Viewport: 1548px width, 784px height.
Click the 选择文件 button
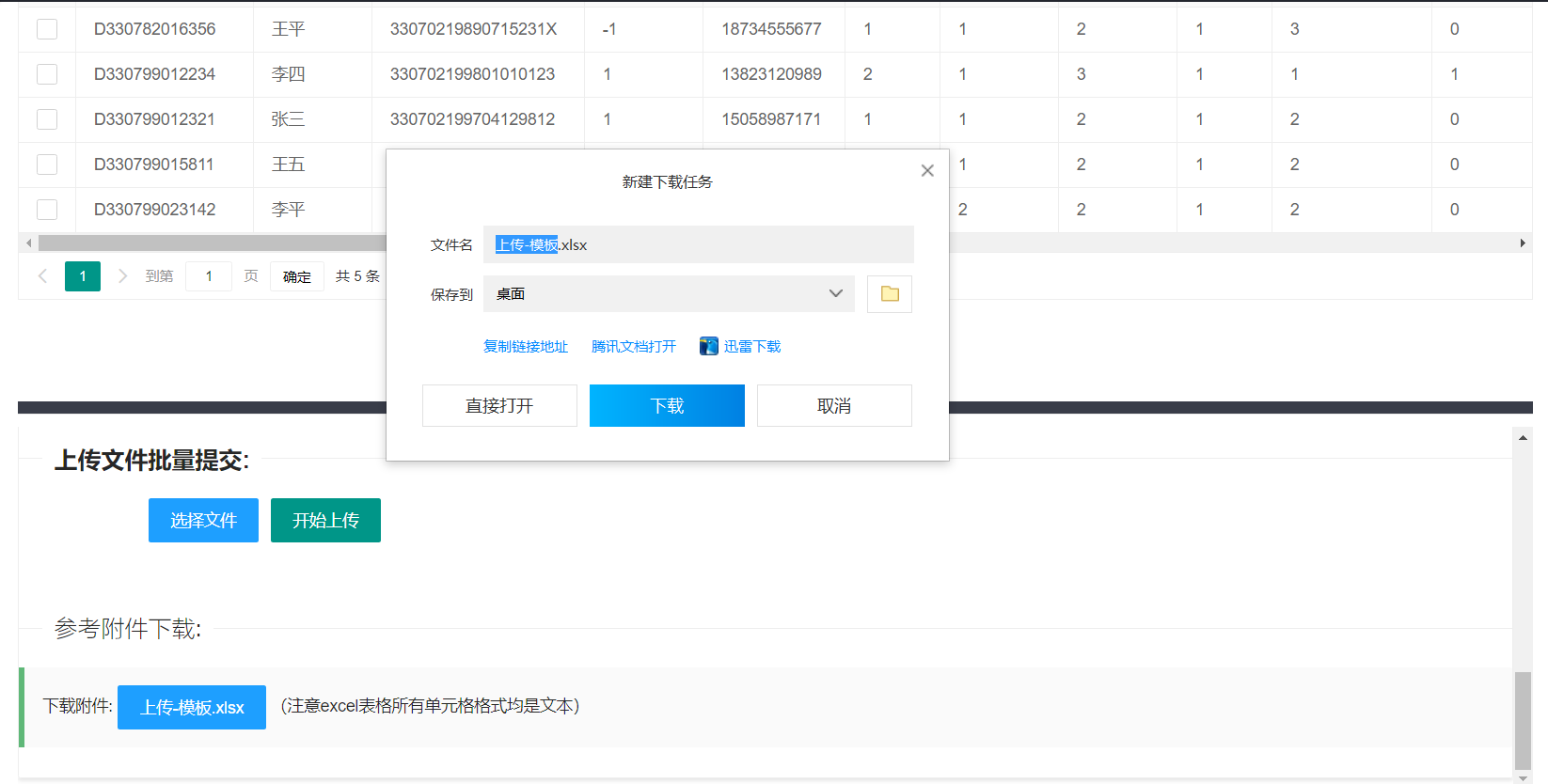203,520
